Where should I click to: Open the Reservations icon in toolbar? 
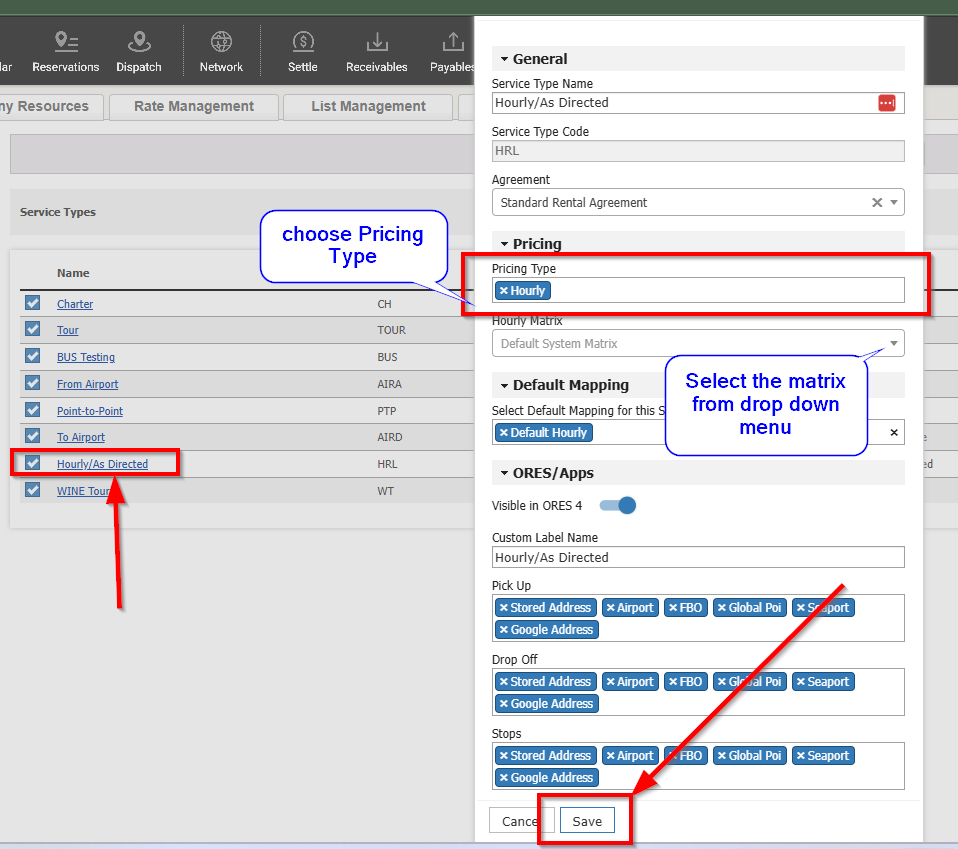[66, 42]
